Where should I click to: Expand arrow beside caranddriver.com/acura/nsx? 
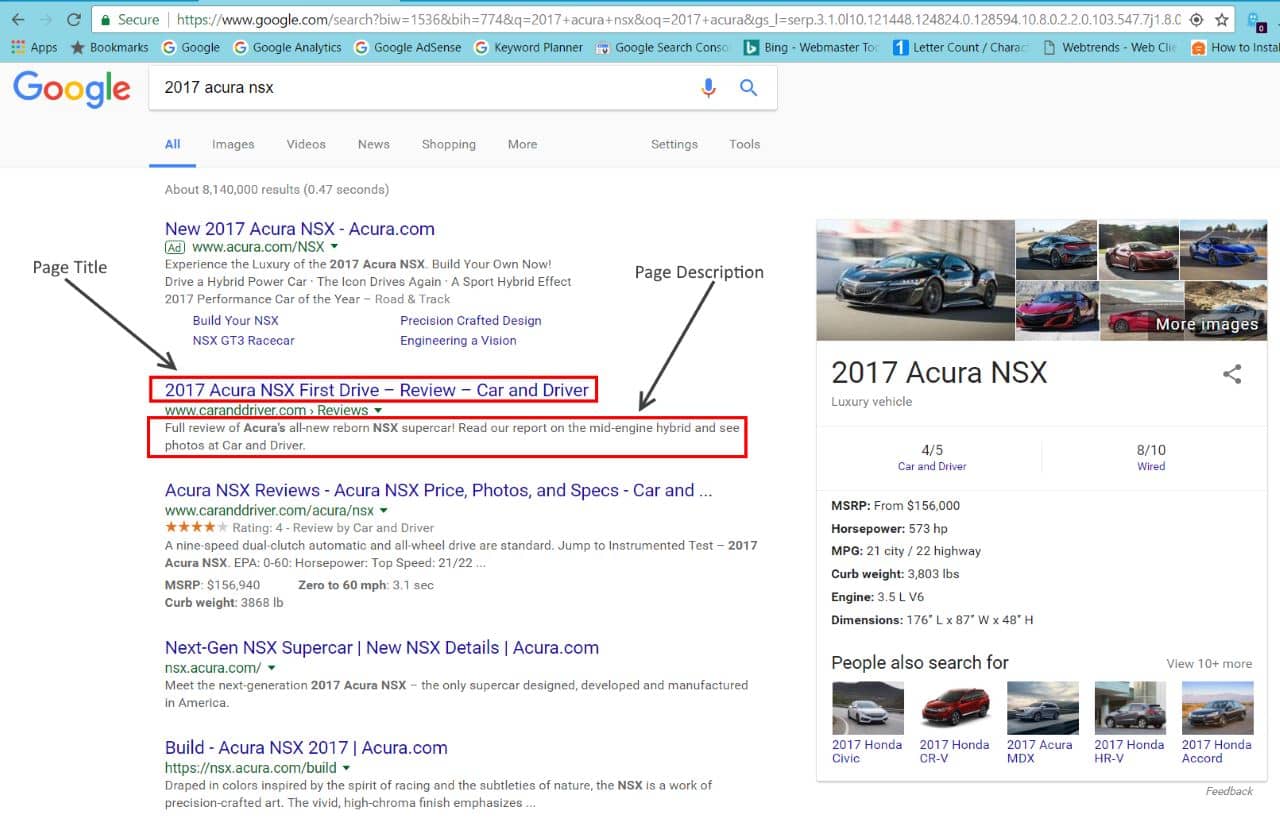pos(384,510)
